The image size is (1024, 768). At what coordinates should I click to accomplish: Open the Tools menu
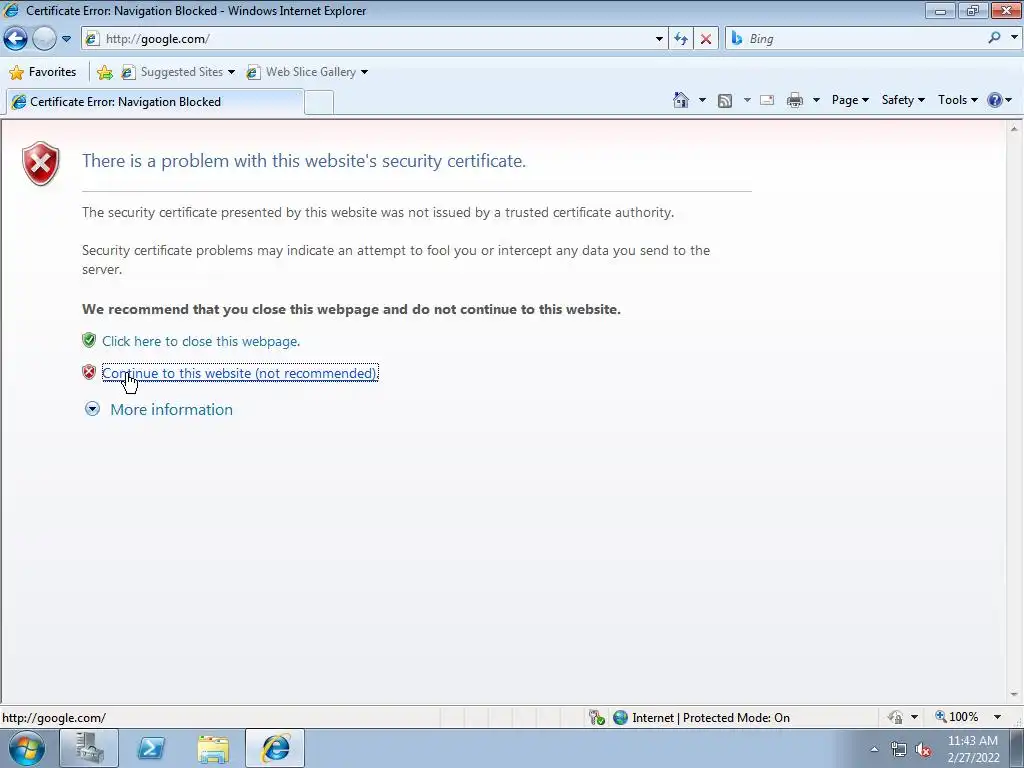click(957, 100)
